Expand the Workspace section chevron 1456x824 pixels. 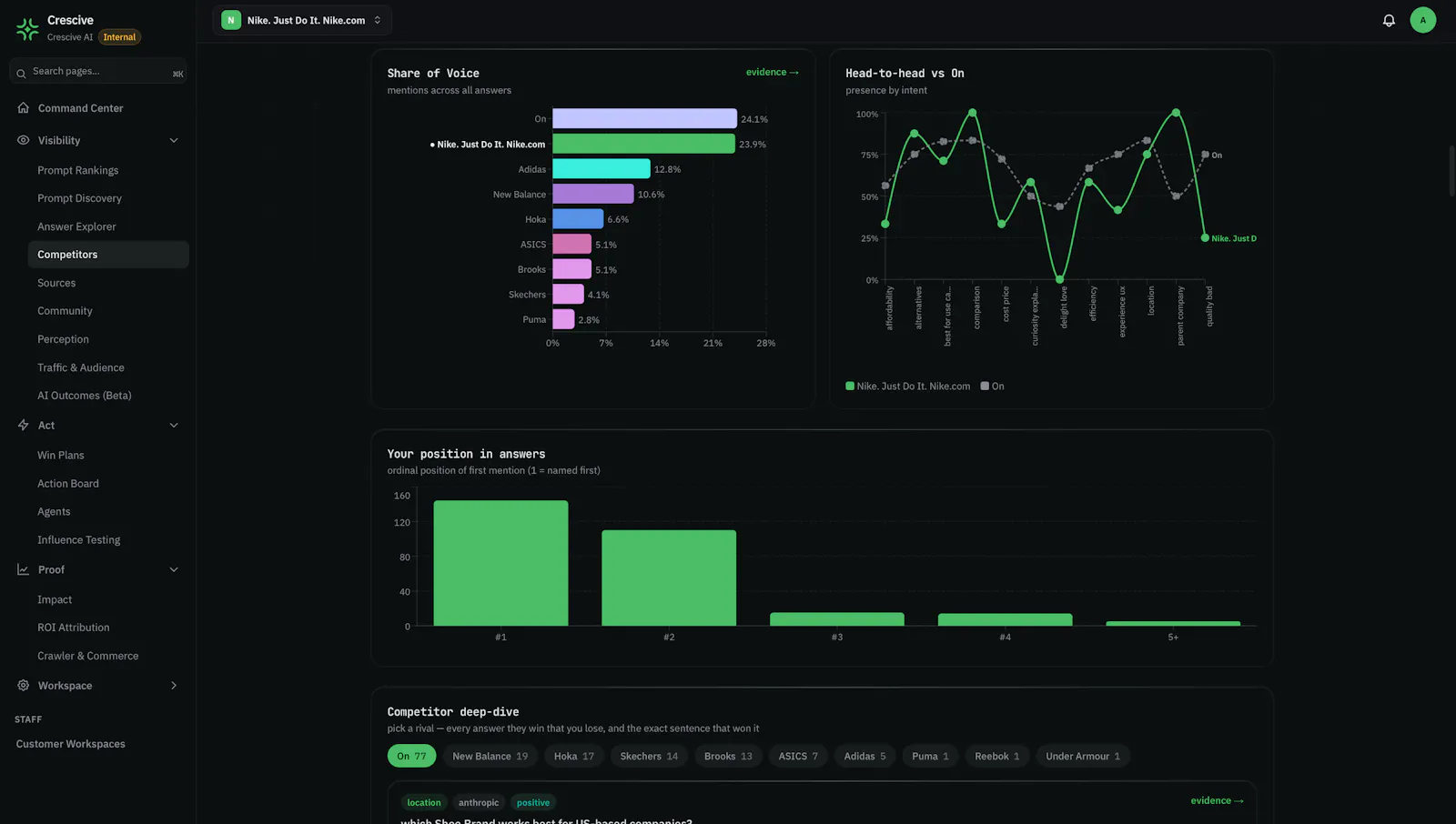174,685
